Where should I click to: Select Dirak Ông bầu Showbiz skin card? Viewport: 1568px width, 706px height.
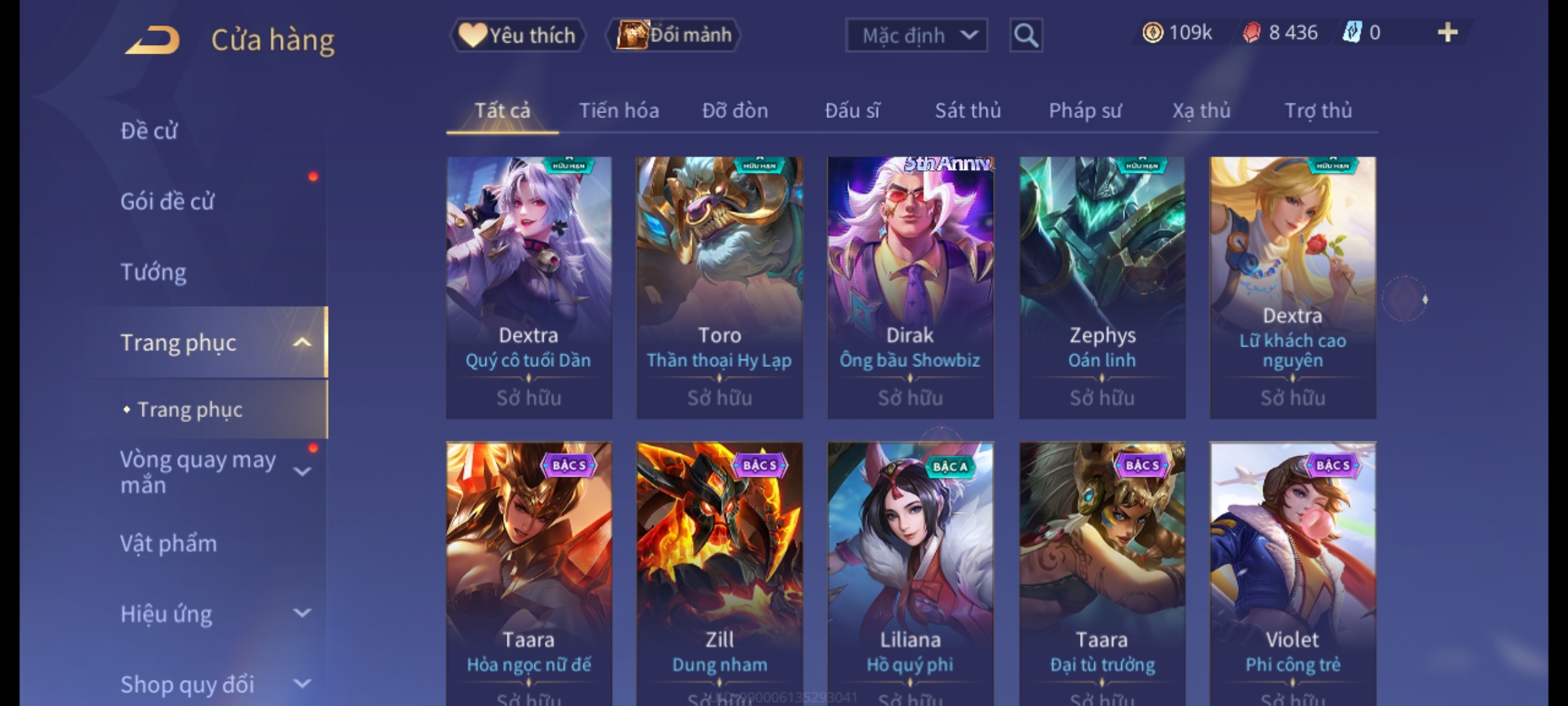point(911,288)
